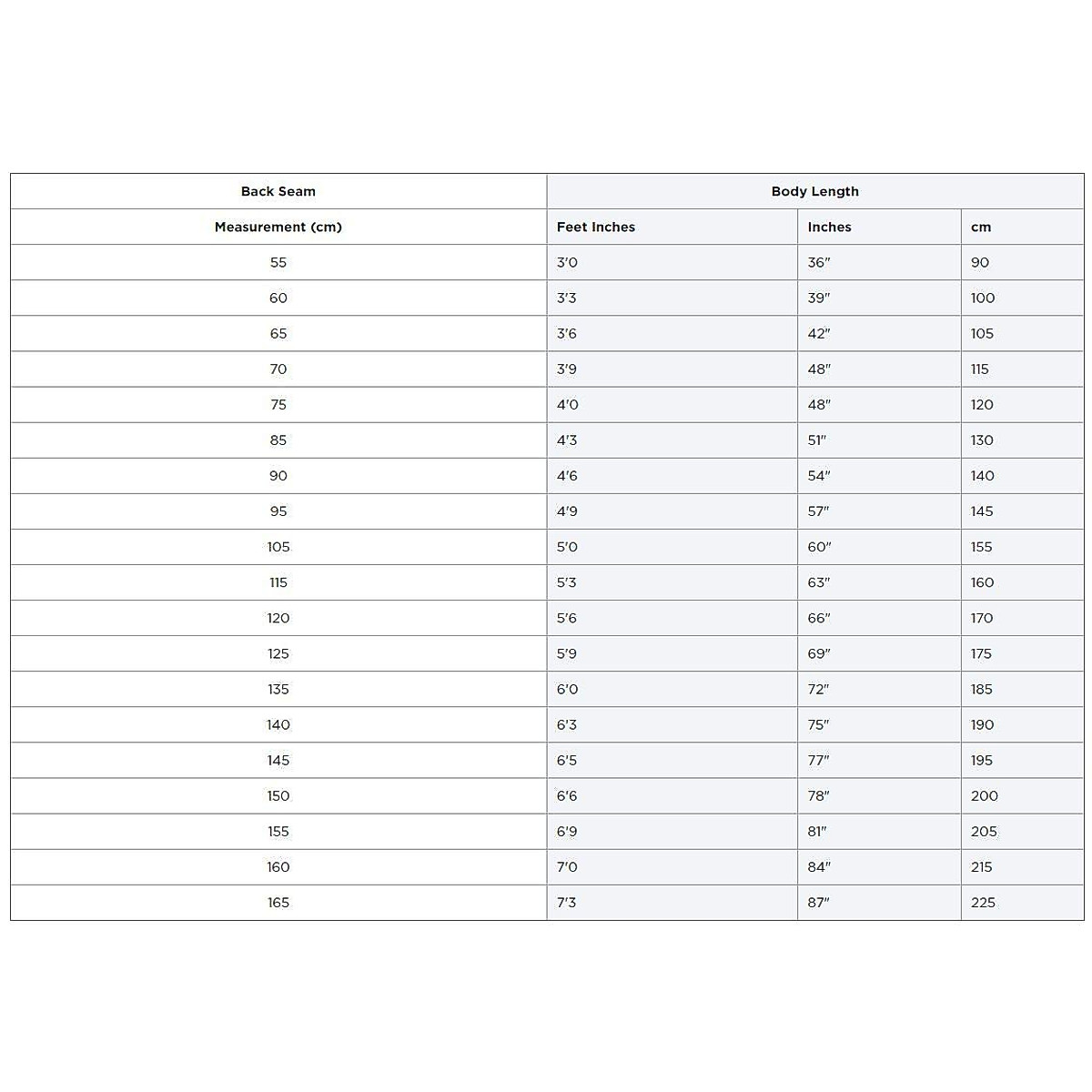Select the 4'6 feet inches cell
This screenshot has height=1092, width=1092.
567,475
